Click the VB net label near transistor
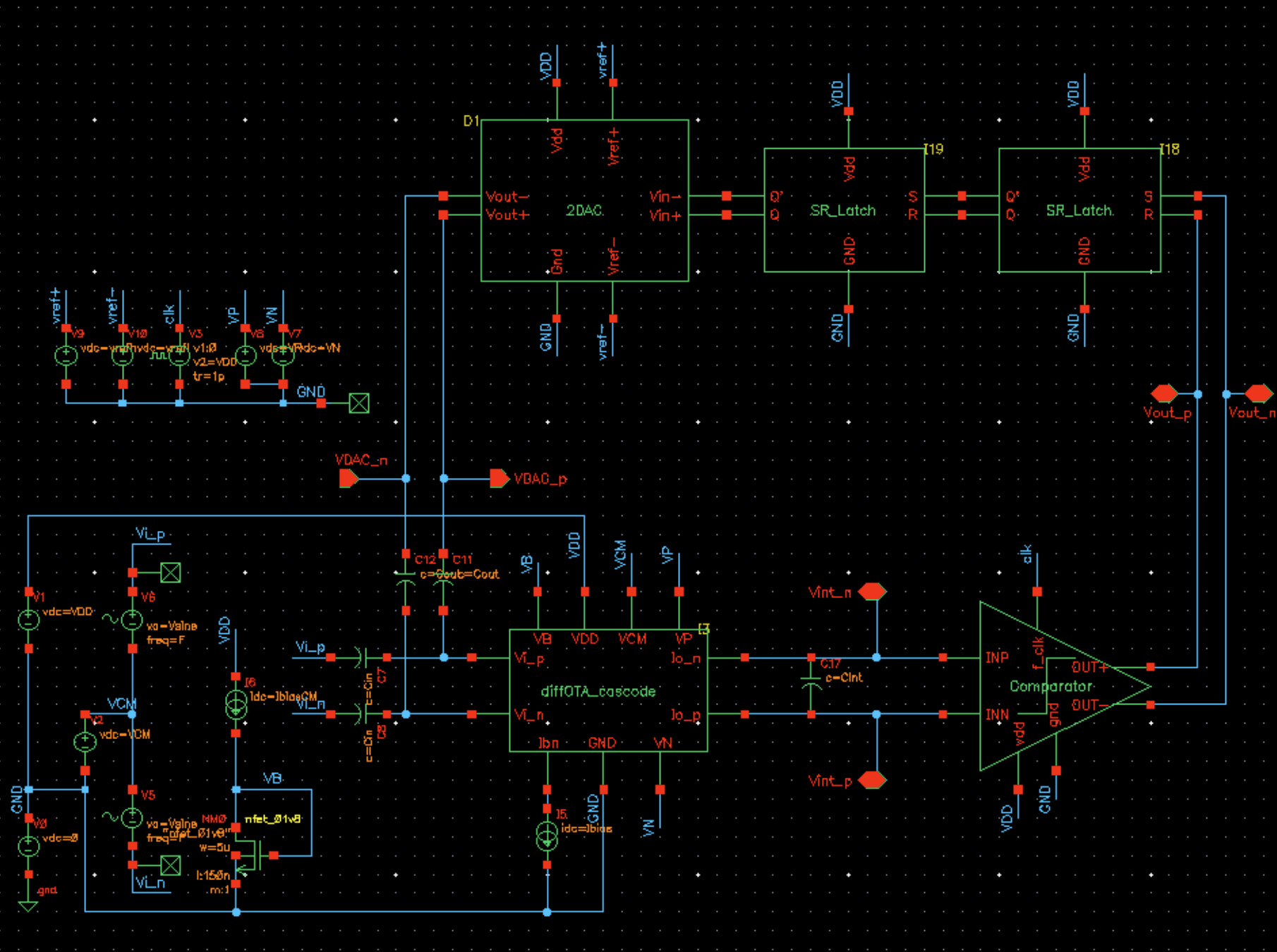The image size is (1277, 952). tap(272, 778)
